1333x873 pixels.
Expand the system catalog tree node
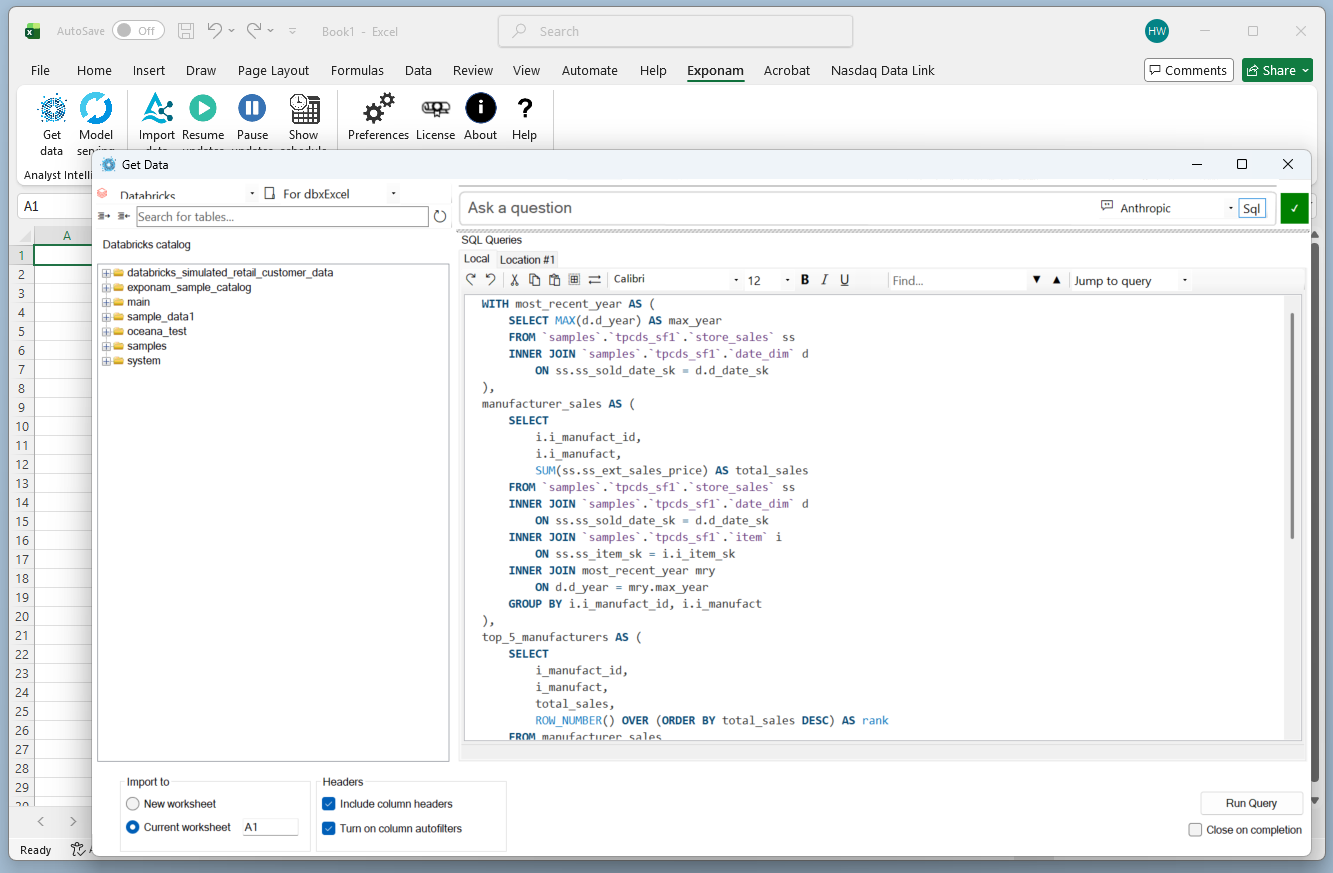tap(106, 361)
